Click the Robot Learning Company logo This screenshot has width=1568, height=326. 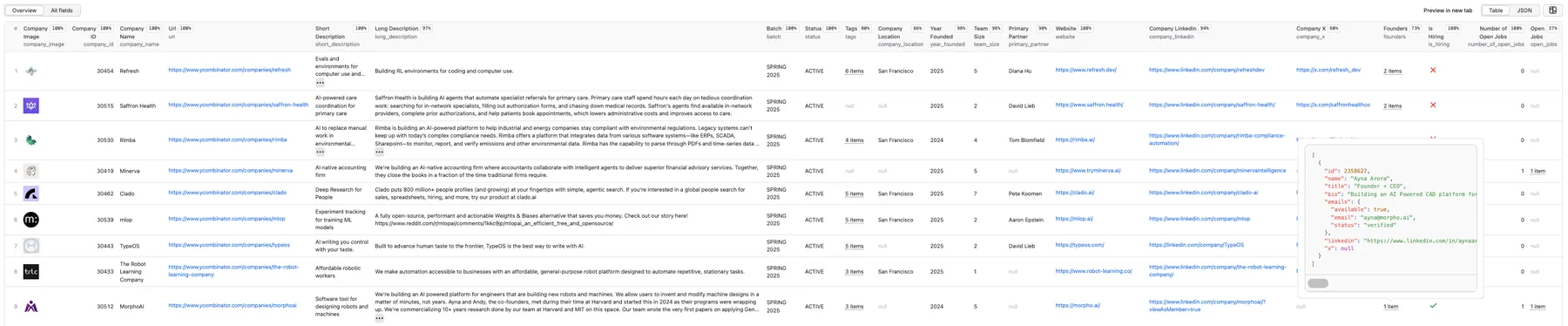31,272
